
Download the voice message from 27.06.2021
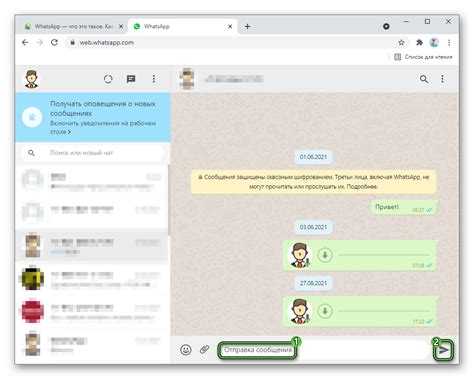point(325,311)
